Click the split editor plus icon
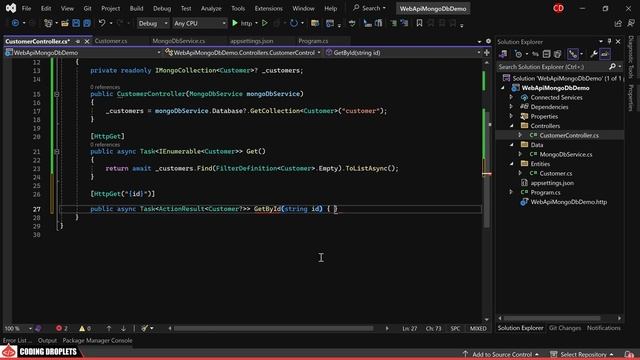 487,53
